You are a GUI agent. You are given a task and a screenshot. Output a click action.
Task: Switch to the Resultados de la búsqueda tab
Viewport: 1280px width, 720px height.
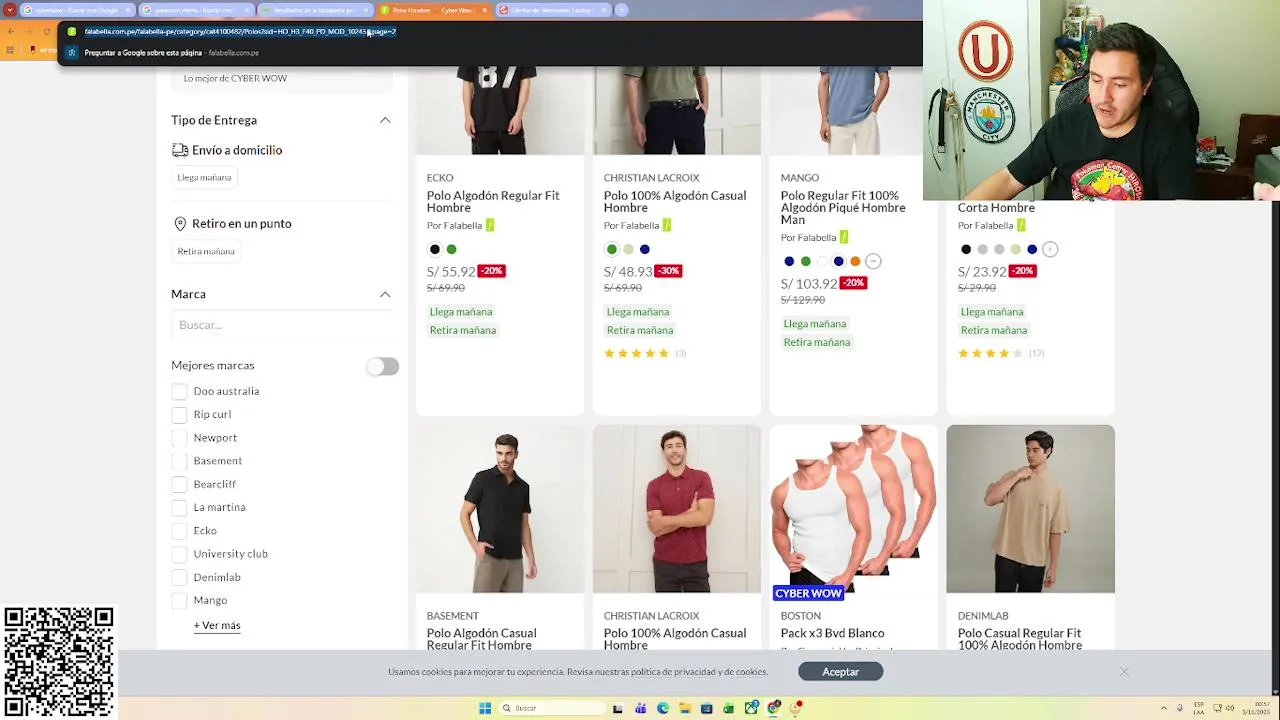point(314,10)
